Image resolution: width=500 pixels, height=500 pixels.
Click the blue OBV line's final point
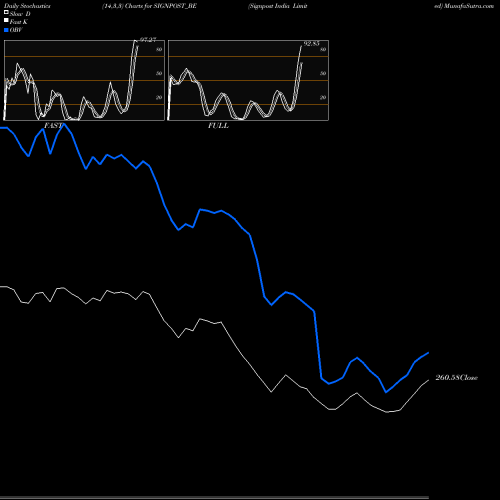[428, 353]
